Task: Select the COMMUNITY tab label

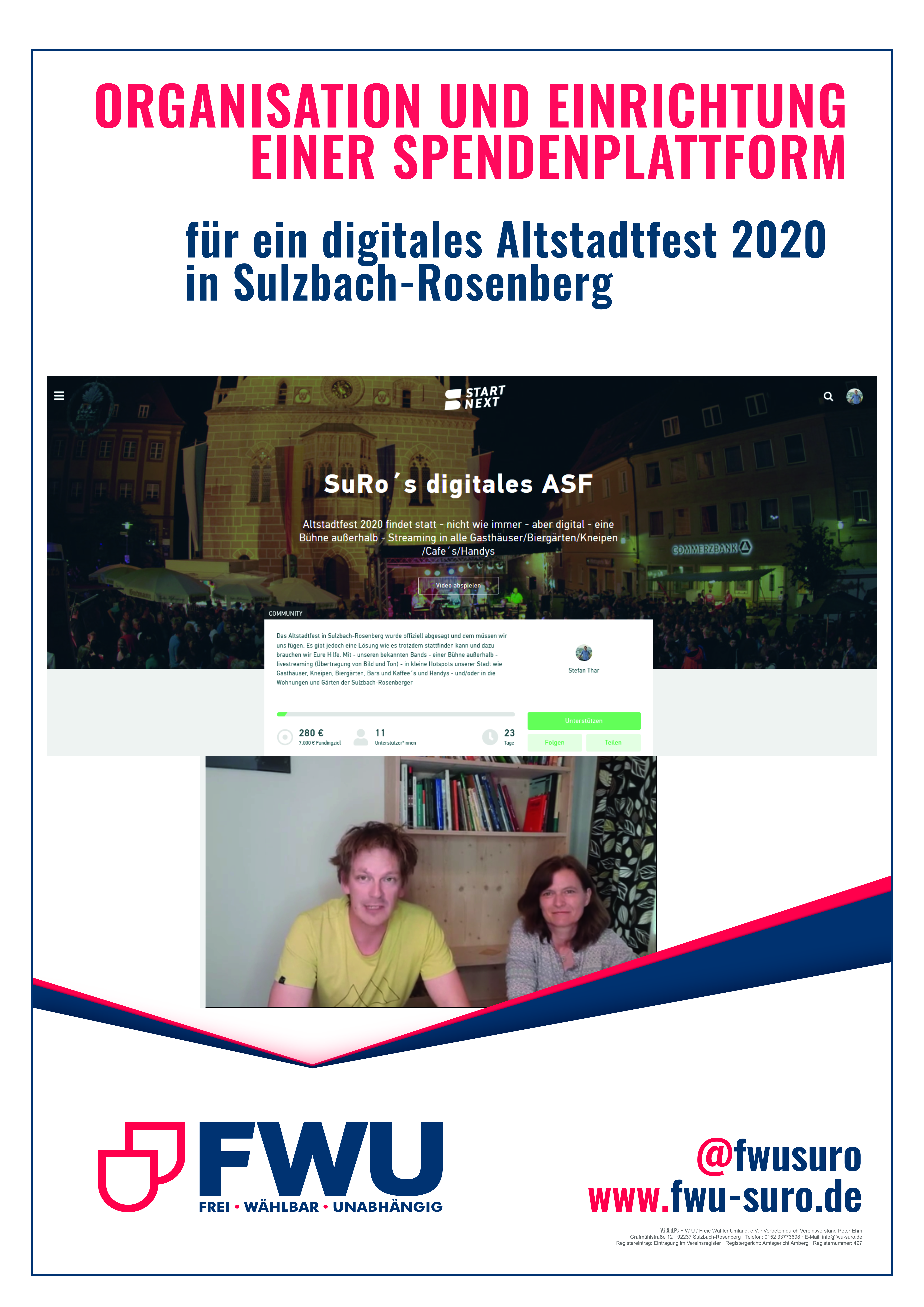Action: point(286,614)
